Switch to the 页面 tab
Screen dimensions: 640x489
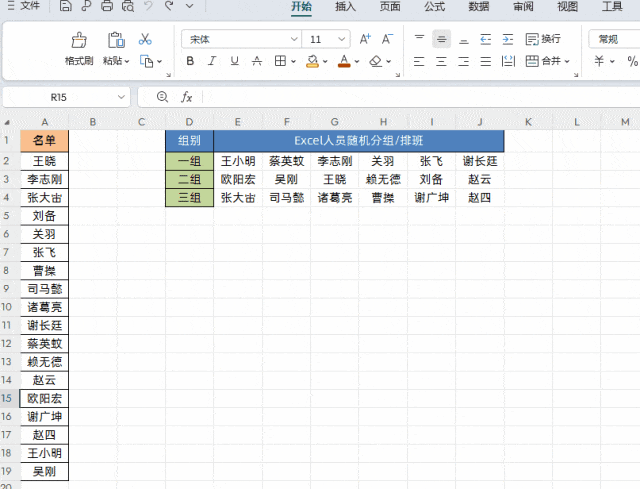click(x=390, y=6)
